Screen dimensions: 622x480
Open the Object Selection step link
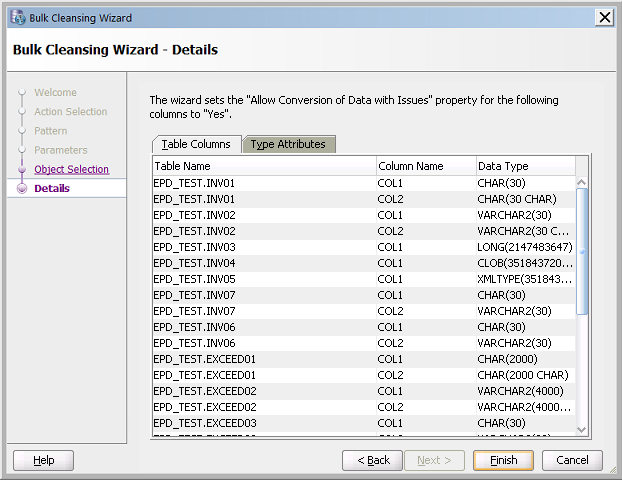click(71, 169)
